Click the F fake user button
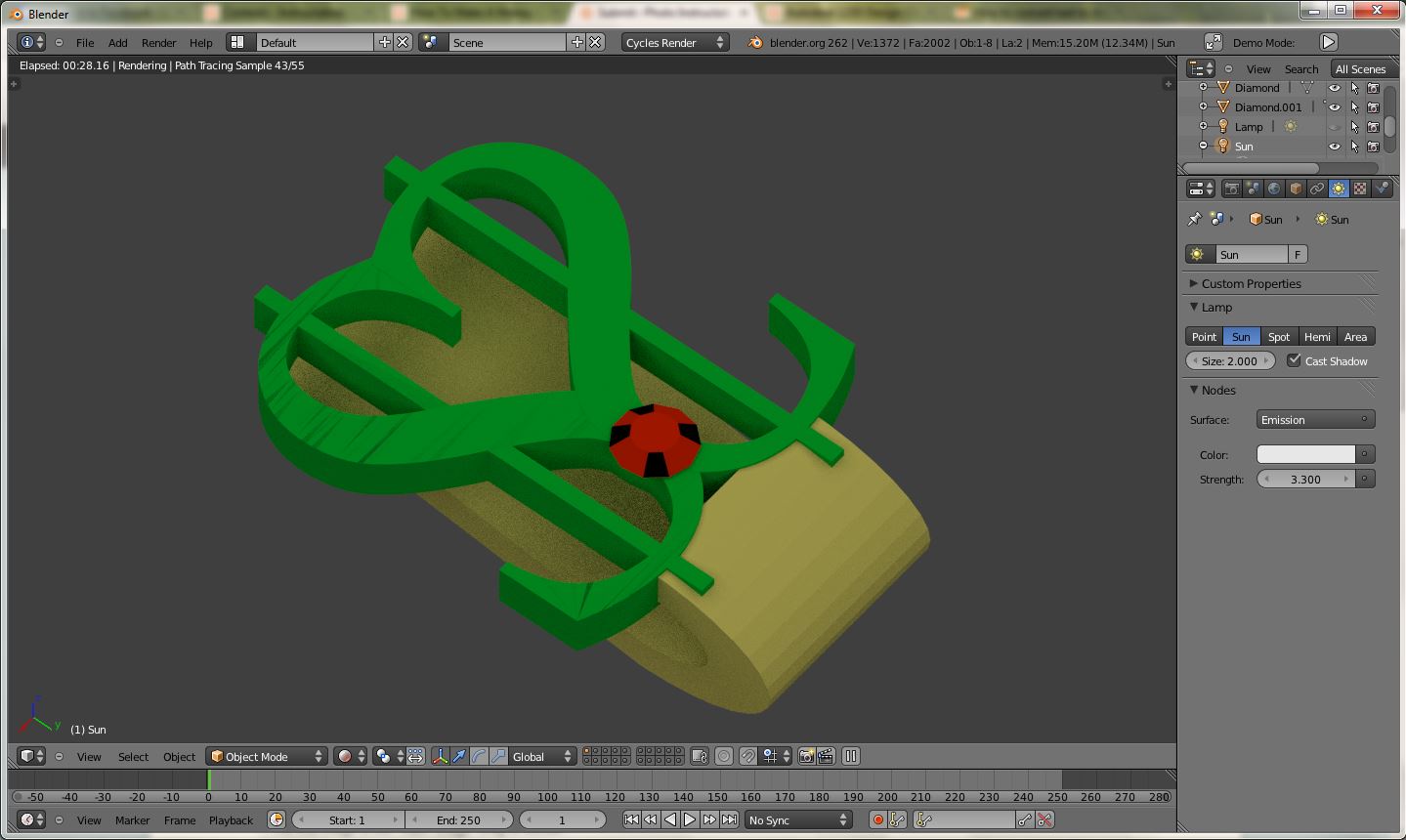The height and width of the screenshot is (840, 1406). [1298, 254]
